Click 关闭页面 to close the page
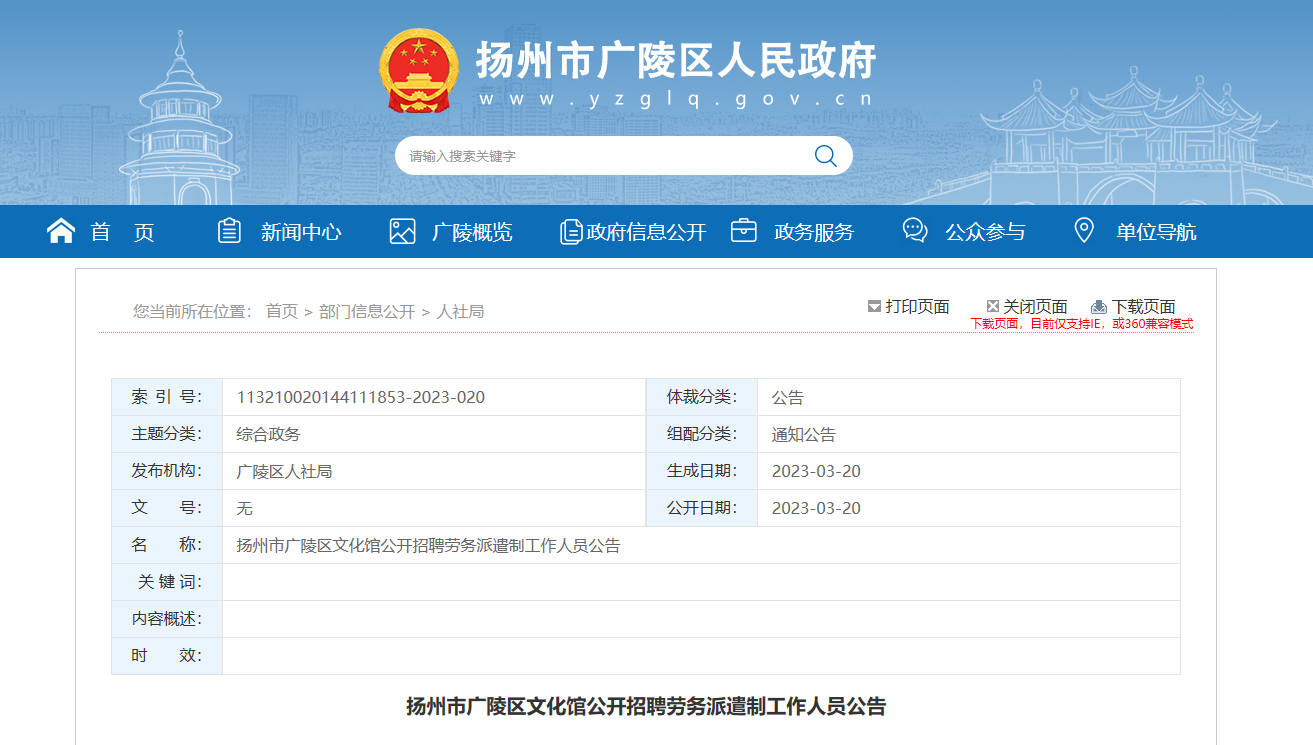The image size is (1313, 745). point(1035,306)
